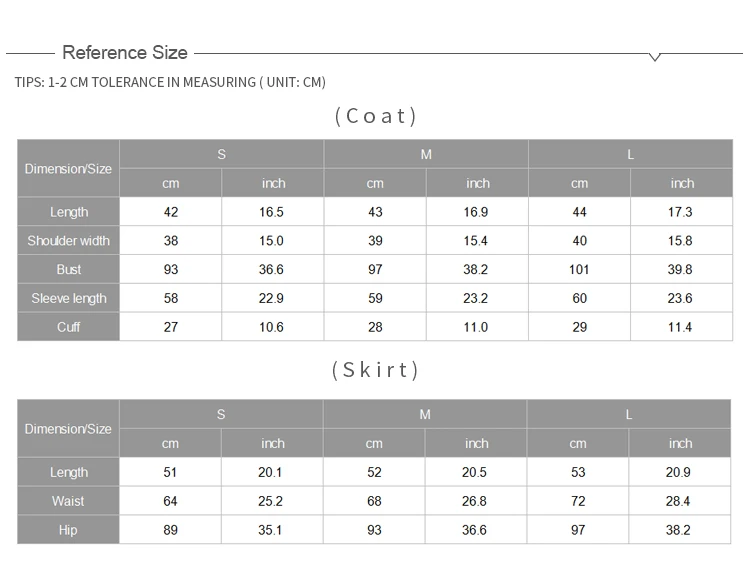
Task: Select the S size header in Skirt table
Action: 221,414
